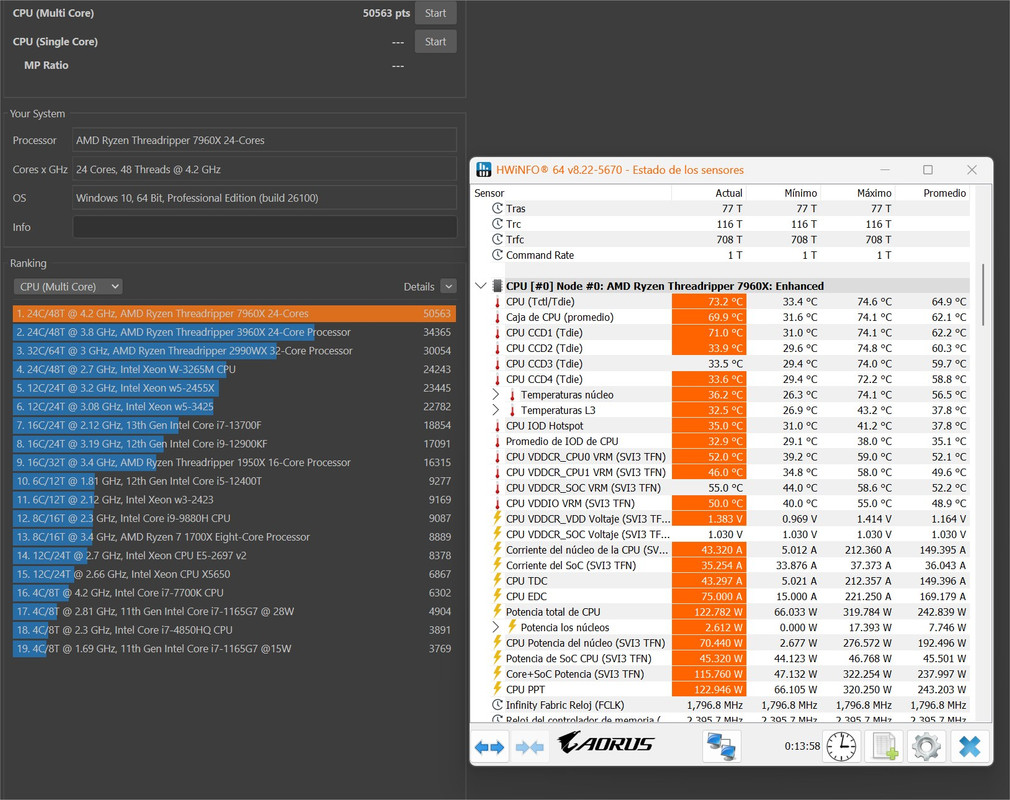Click the HWiNFO collapse columns arrows icon
The width and height of the screenshot is (1010, 800).
tap(529, 747)
